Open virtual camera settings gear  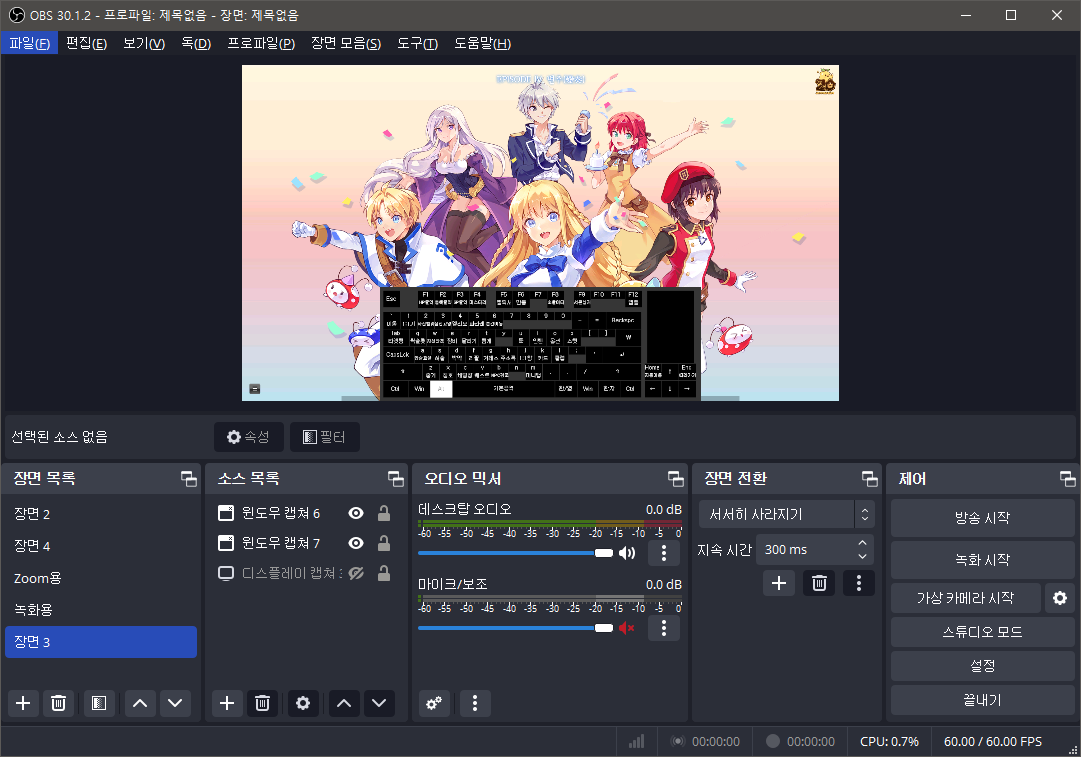[x=1060, y=598]
